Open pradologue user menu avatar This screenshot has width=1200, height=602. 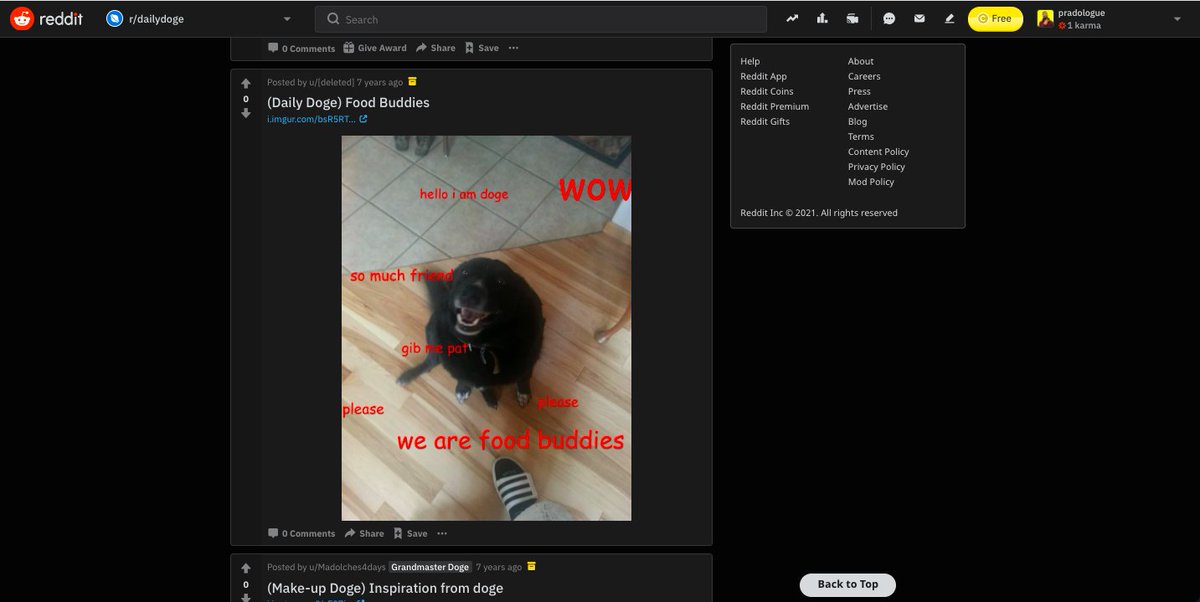pos(1045,19)
